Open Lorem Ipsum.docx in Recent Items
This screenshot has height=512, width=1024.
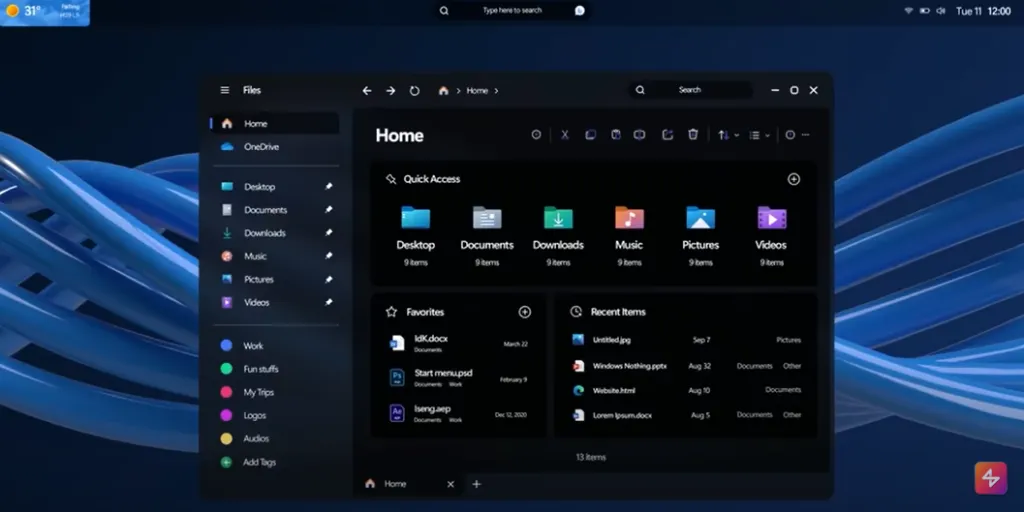coord(686,415)
